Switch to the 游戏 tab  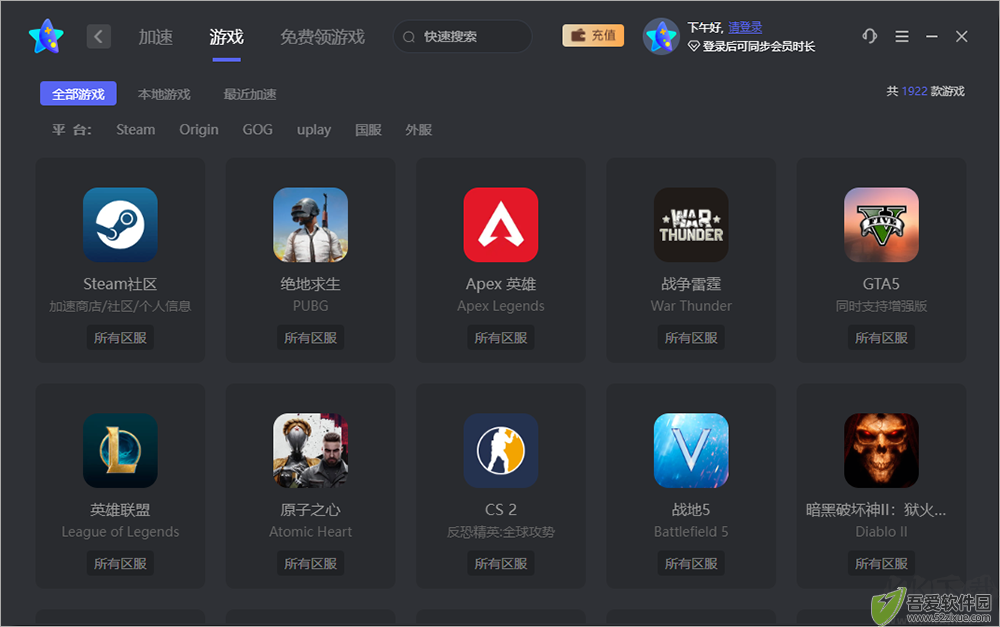pyautogui.click(x=226, y=37)
